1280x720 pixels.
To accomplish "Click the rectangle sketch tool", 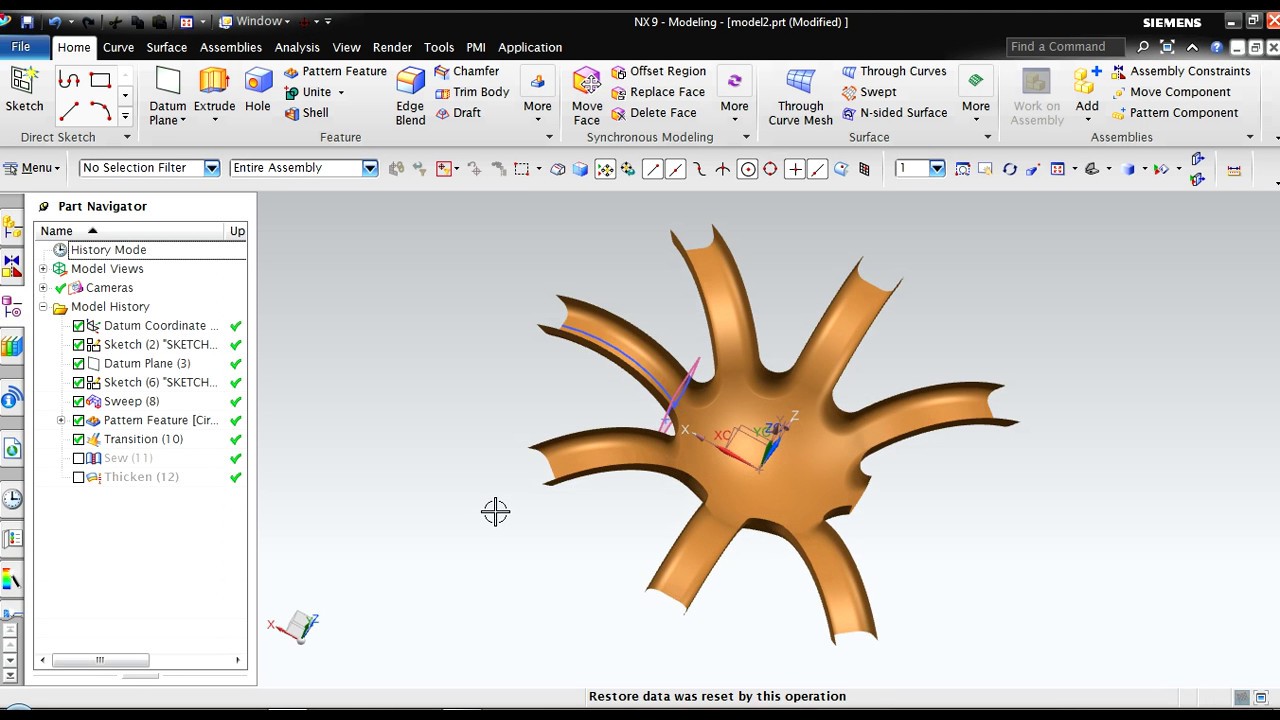I will click(x=100, y=80).
